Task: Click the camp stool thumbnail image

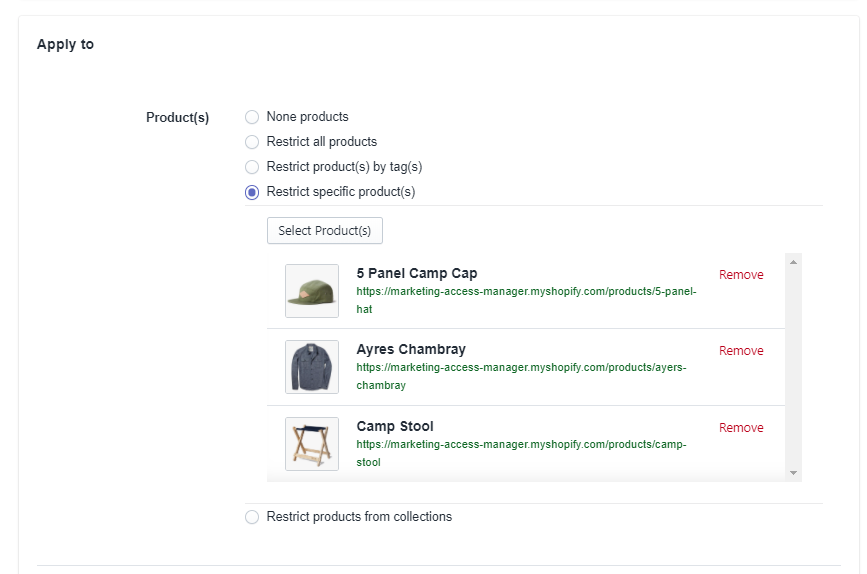Action: [312, 444]
